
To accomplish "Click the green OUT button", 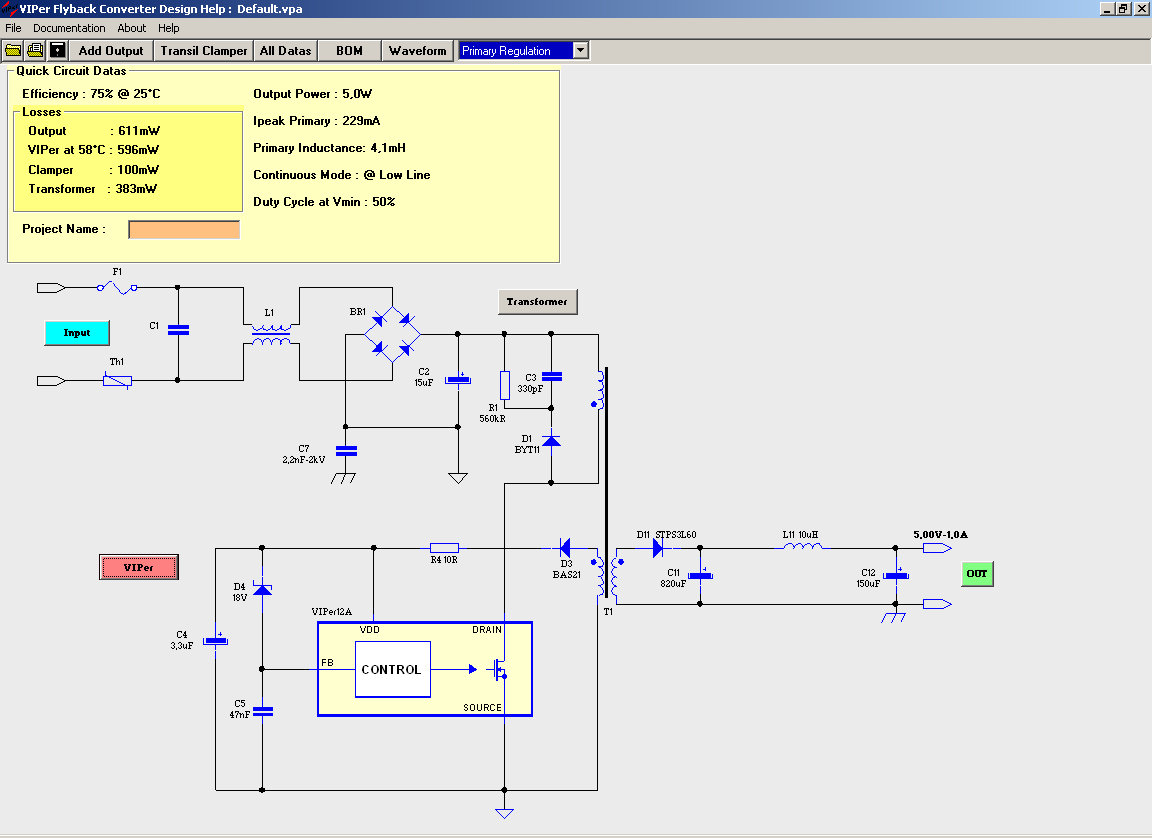I will [x=976, y=574].
